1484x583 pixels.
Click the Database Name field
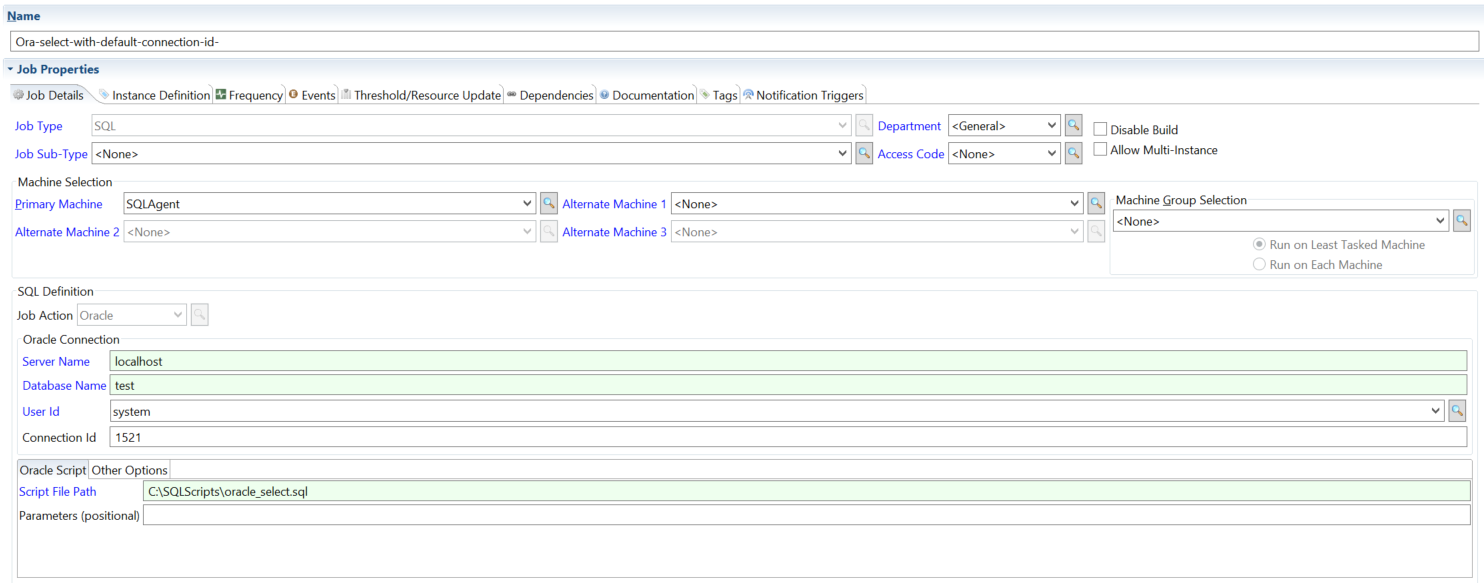click(x=788, y=385)
